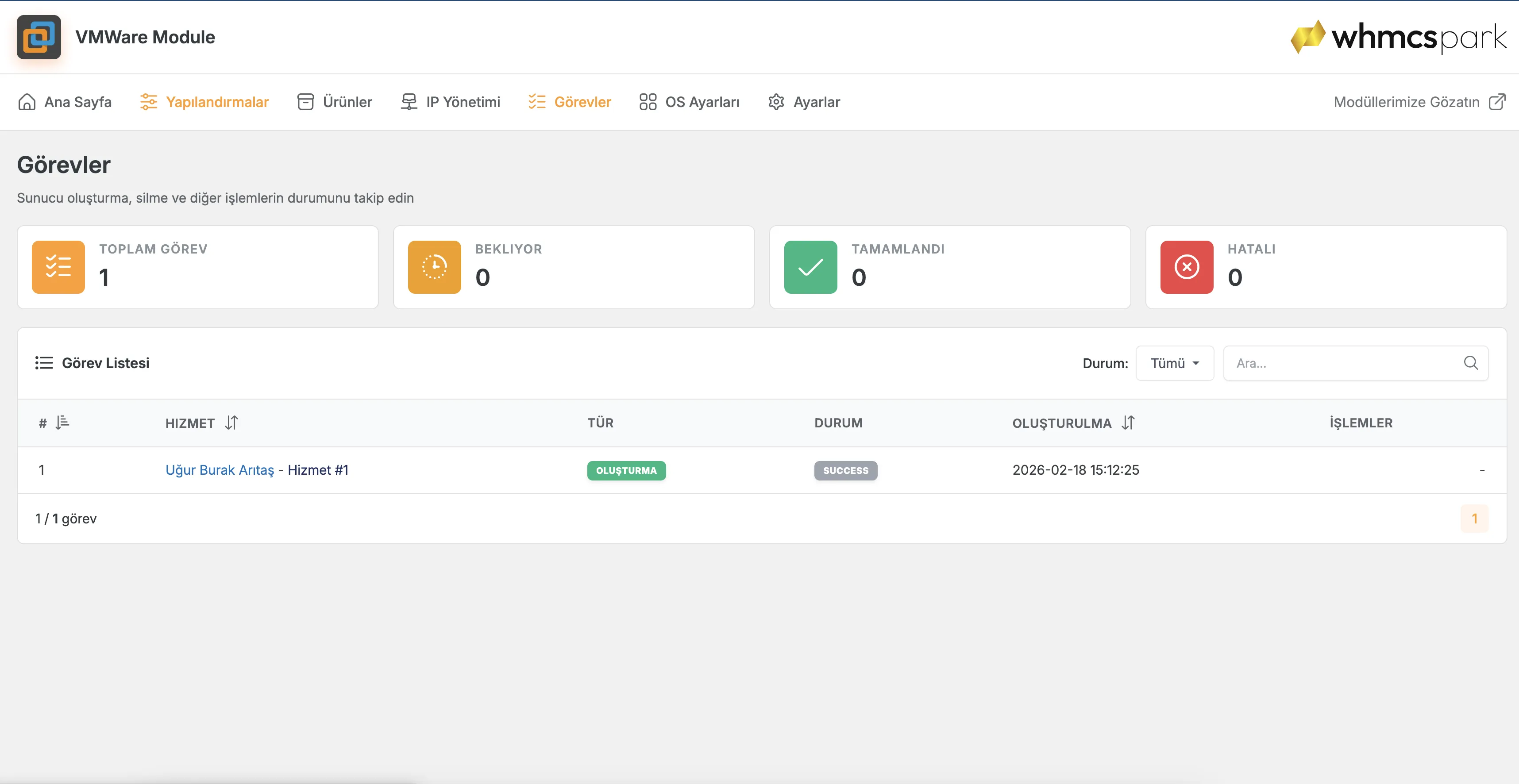Click the search magnifier icon
Screen dimensions: 1519x784
[1471, 363]
